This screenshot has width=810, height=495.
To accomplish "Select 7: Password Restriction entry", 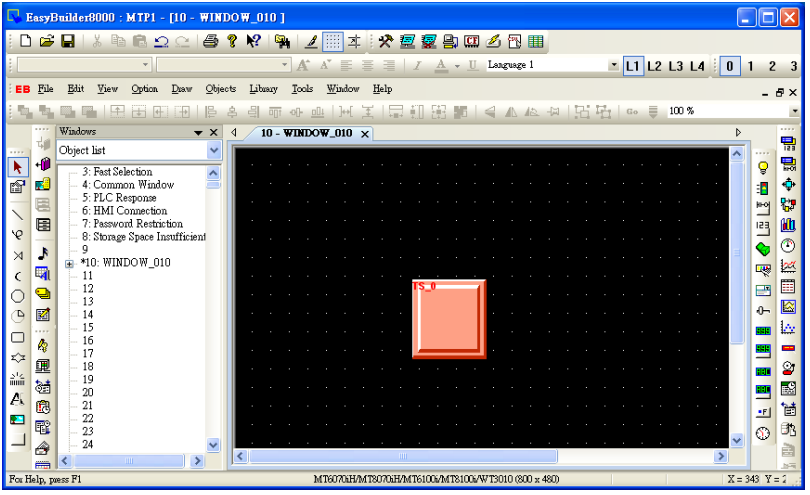I will tap(132, 224).
